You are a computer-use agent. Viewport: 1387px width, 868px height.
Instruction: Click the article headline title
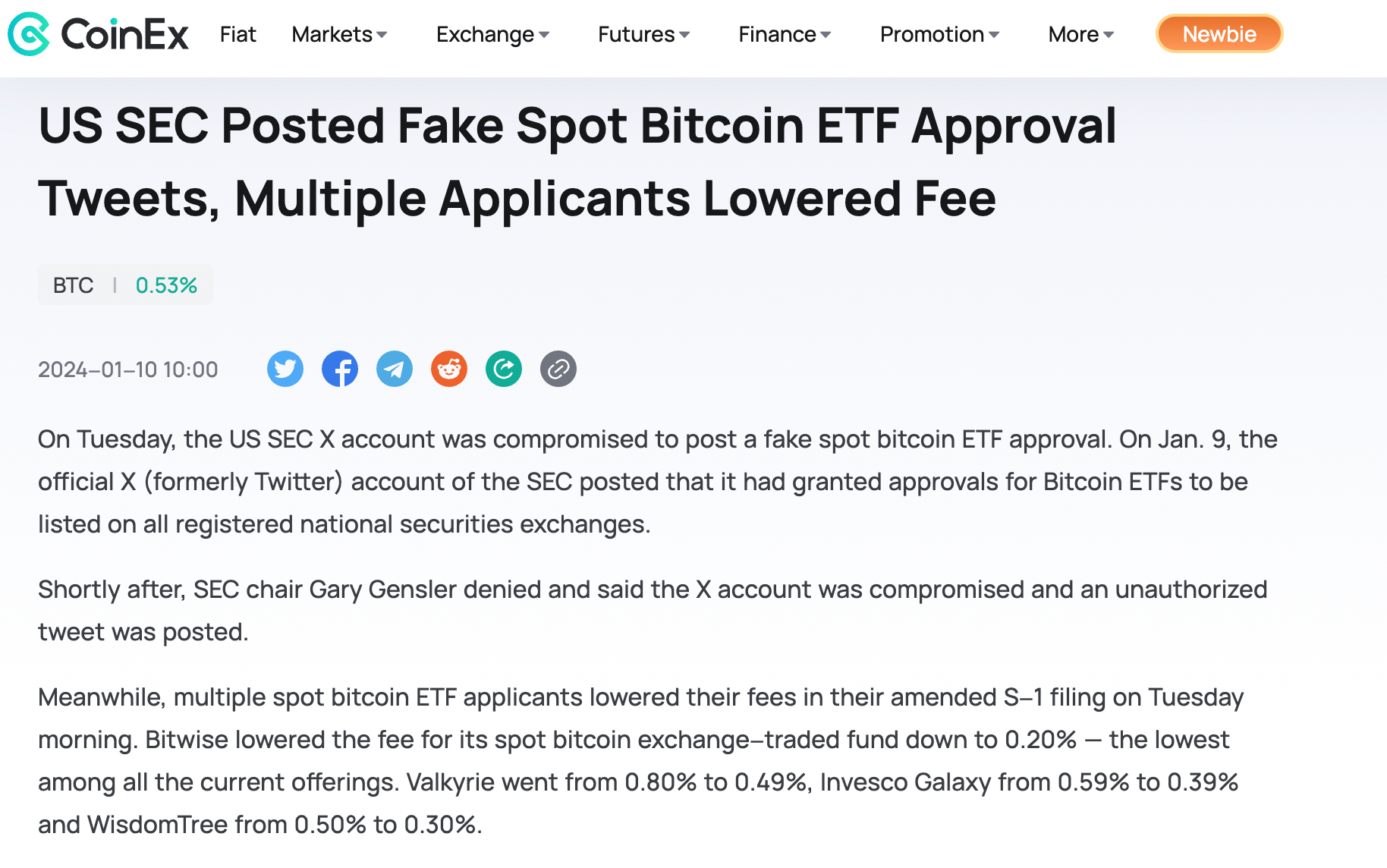pyautogui.click(x=577, y=162)
